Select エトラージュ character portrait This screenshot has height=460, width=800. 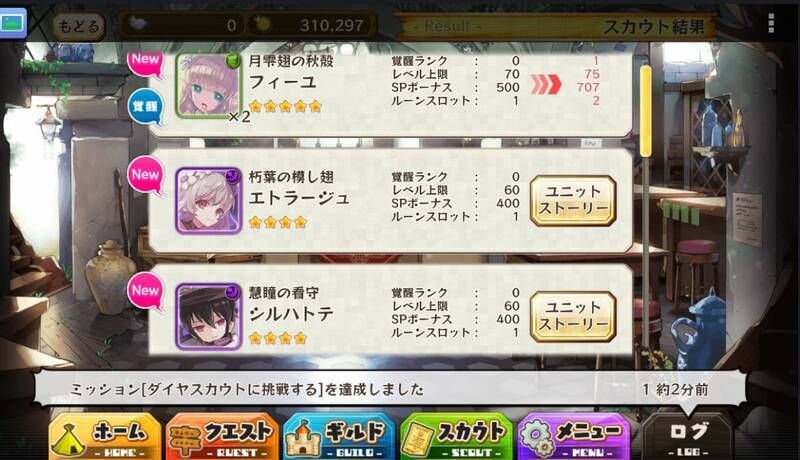(x=208, y=201)
